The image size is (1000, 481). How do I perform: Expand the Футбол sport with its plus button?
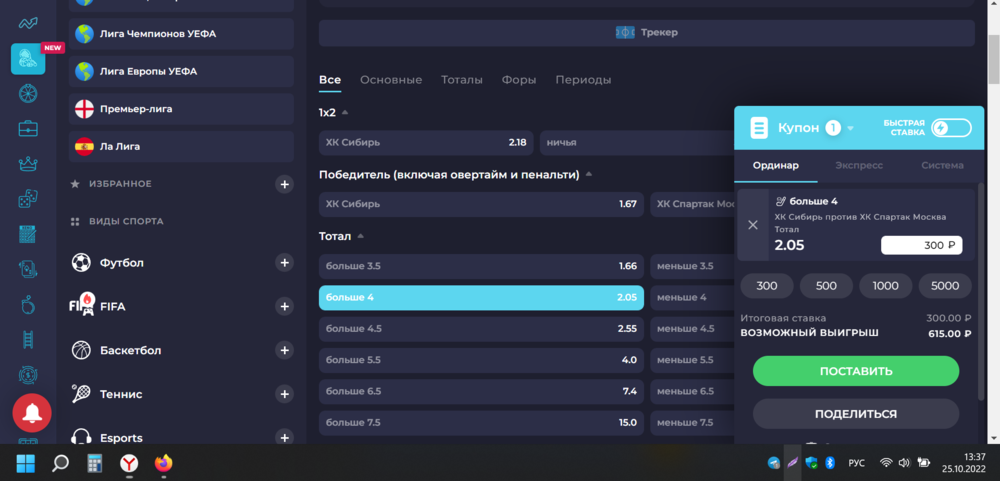point(284,262)
